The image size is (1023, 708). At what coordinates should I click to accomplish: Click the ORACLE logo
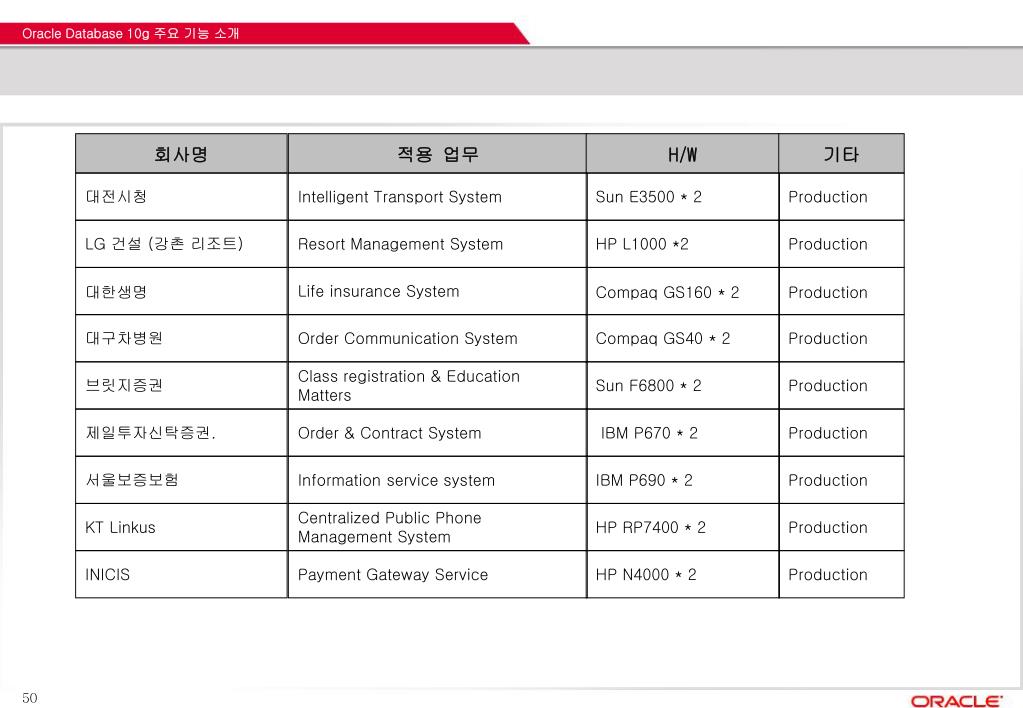point(956,701)
